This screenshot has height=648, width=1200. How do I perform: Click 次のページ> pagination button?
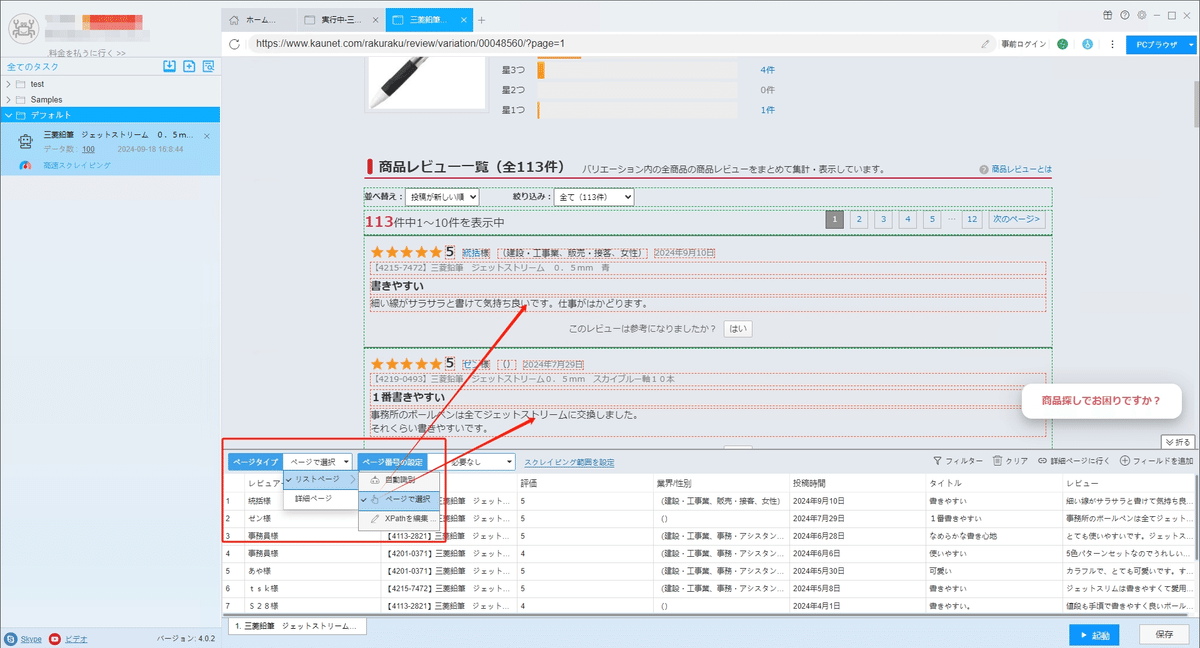tap(1016, 219)
